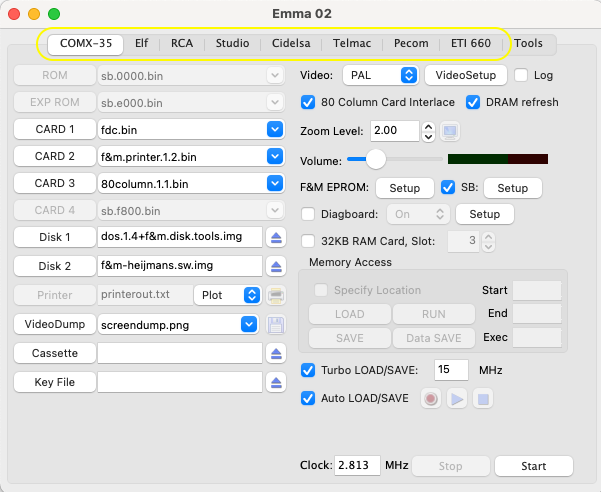Disable 80 Column Card Interlace
The height and width of the screenshot is (492, 601).
click(x=308, y=102)
